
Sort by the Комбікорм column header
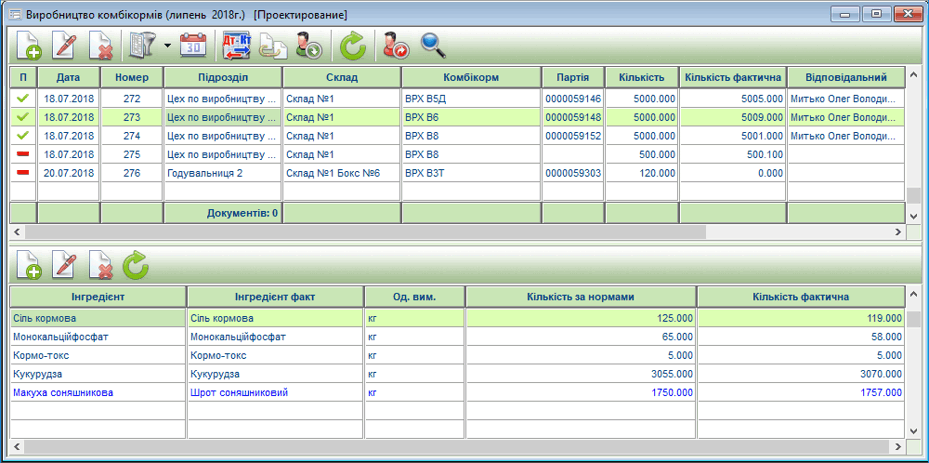click(x=471, y=77)
